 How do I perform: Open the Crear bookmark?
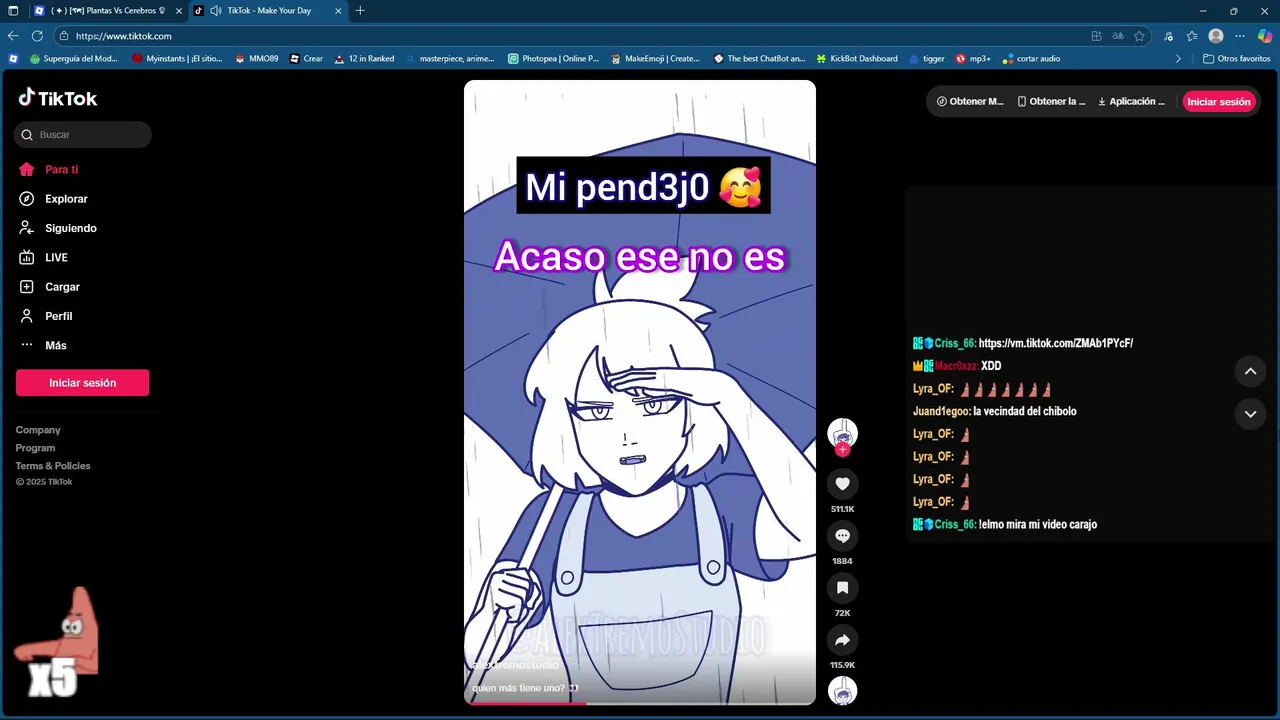point(306,59)
